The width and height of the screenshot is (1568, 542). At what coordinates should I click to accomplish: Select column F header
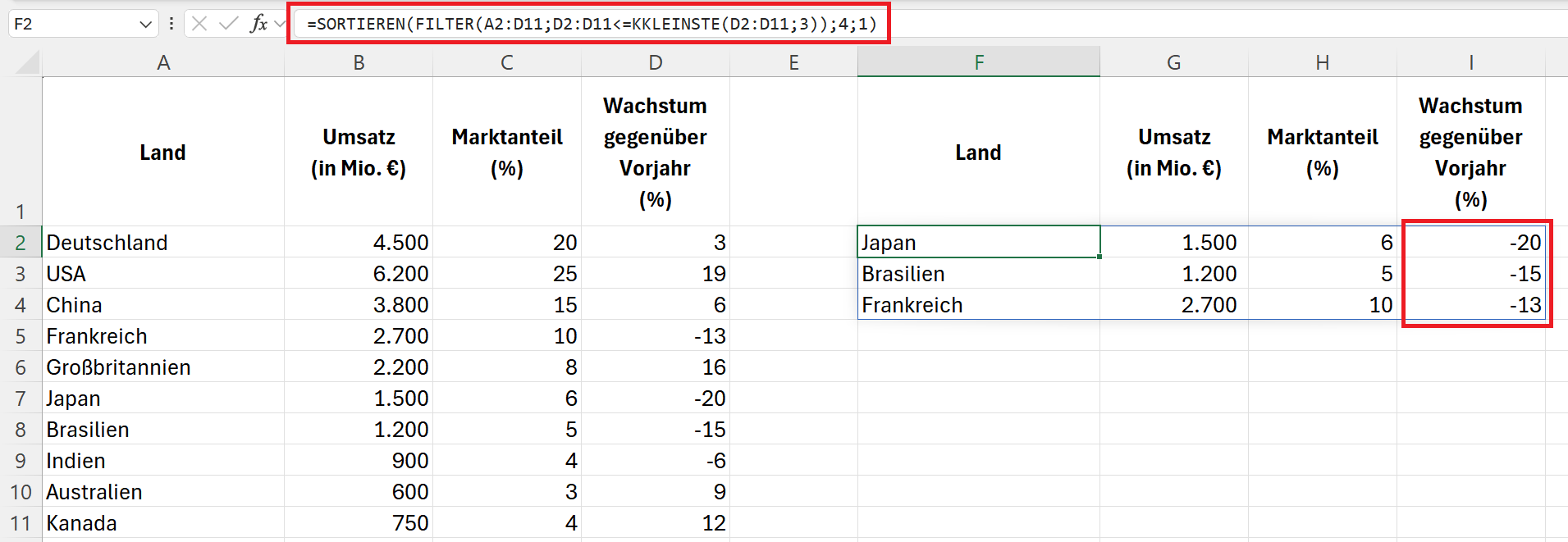979,62
